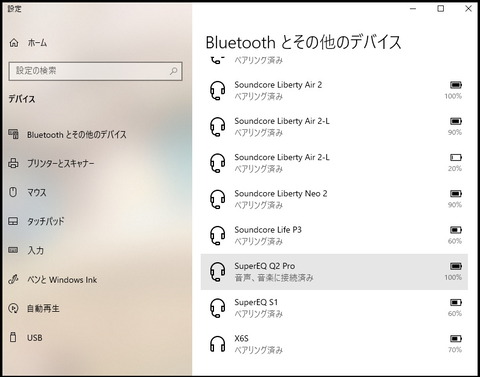Click battery icon of SuperEQ Q2 Pro
The height and width of the screenshot is (377, 480).
[456, 266]
